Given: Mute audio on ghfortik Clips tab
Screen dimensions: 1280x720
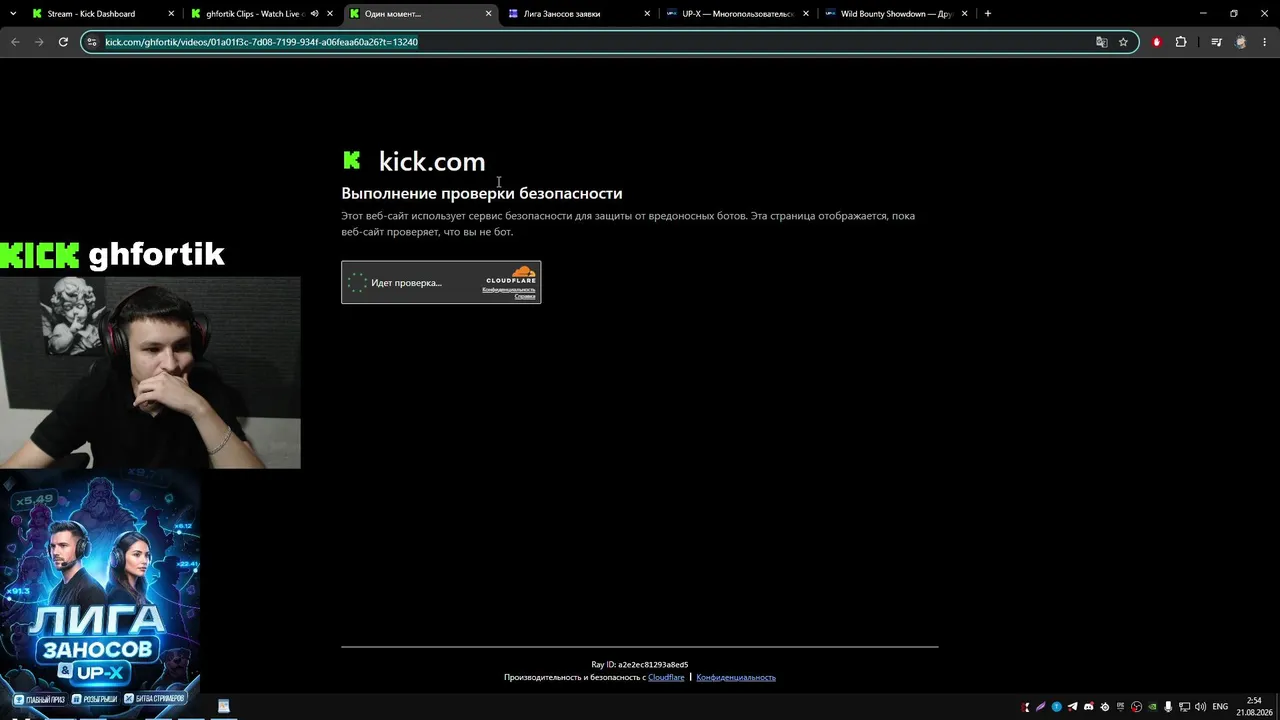Looking at the screenshot, I should point(314,14).
